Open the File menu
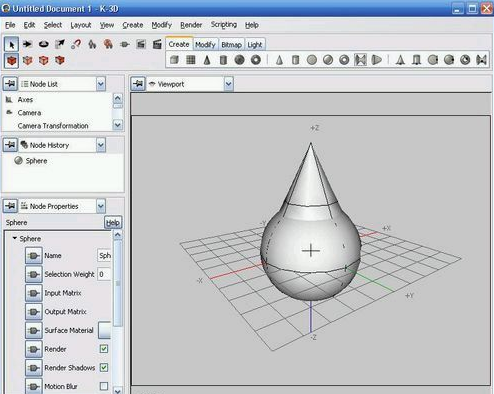 (x=10, y=25)
